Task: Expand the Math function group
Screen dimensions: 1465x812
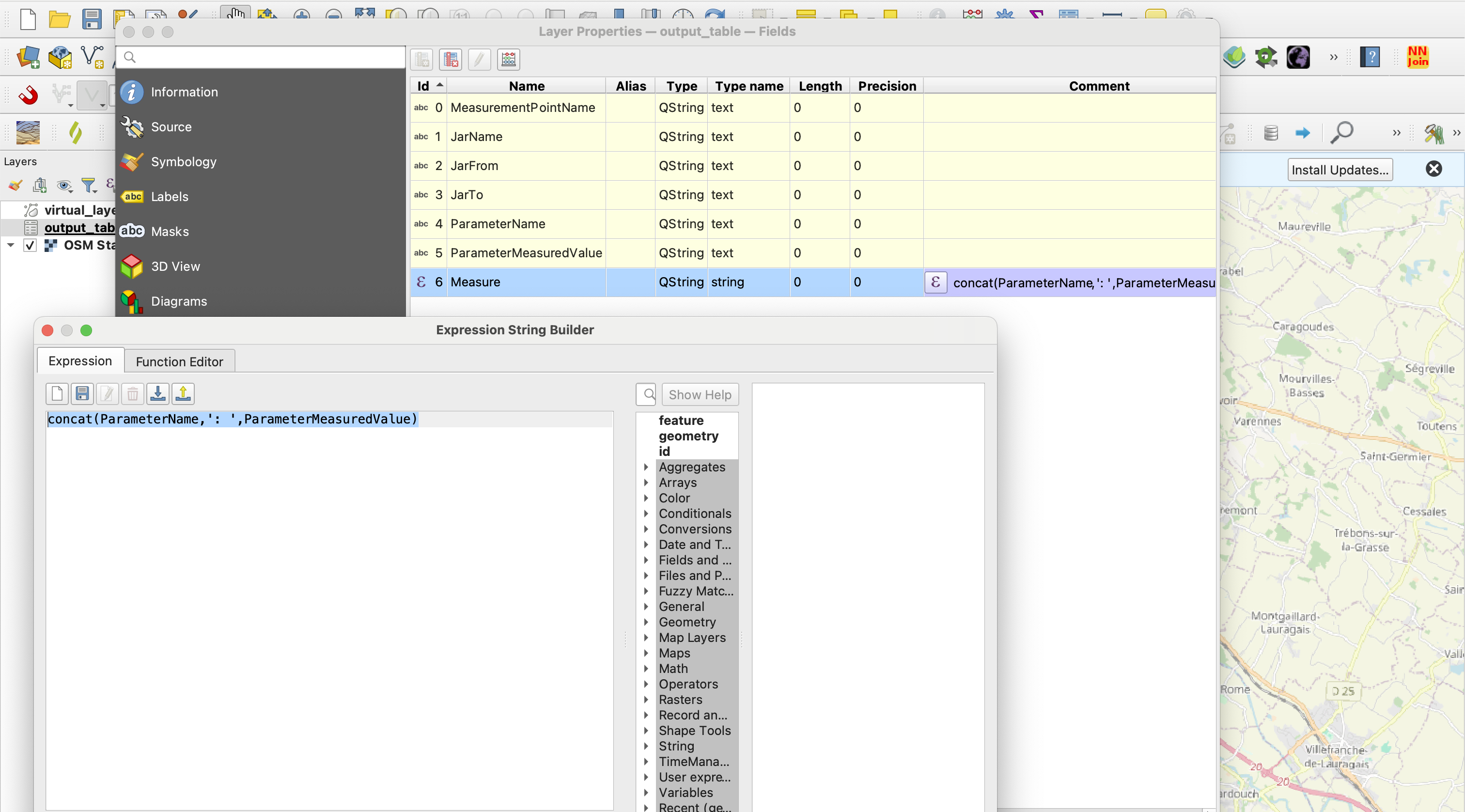Action: point(646,669)
